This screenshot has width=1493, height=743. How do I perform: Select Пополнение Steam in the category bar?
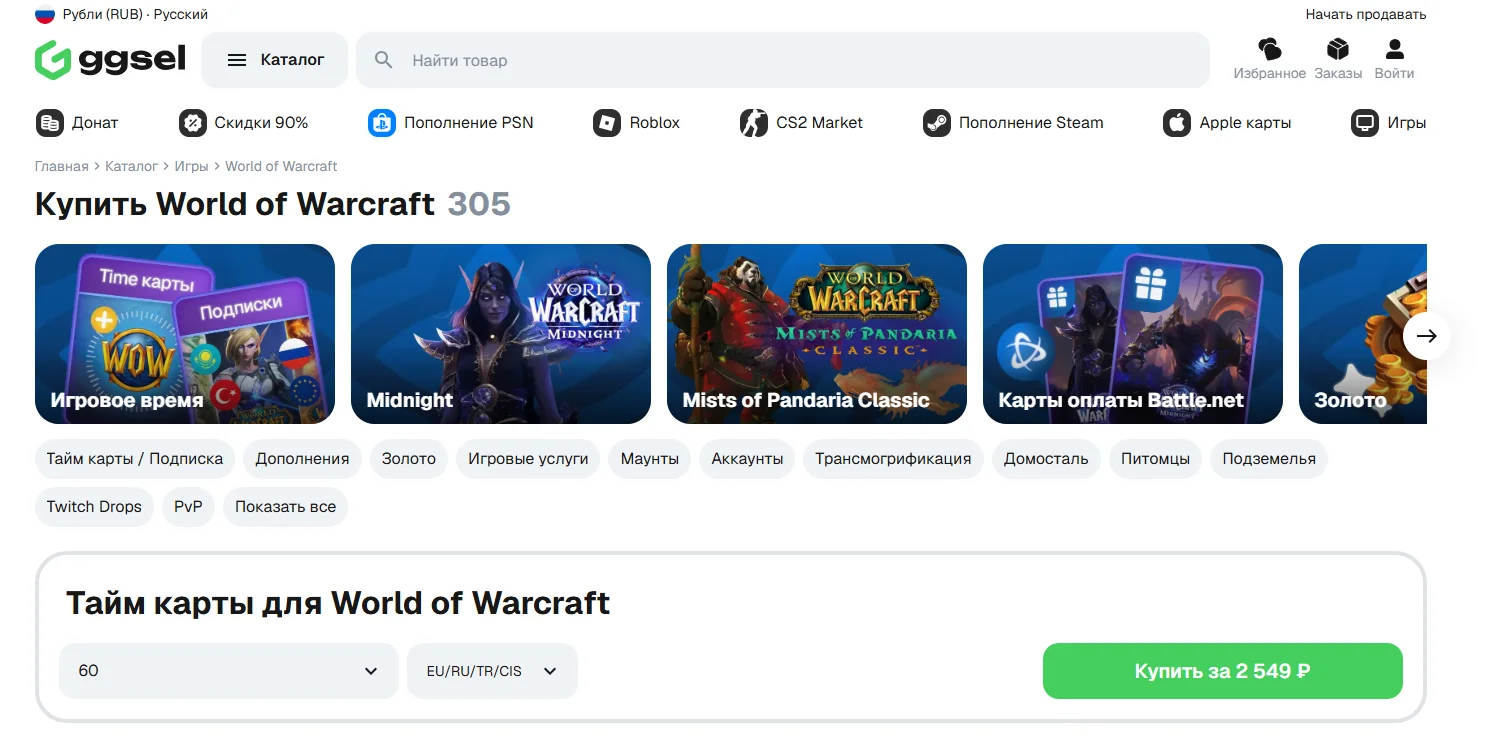(1013, 123)
